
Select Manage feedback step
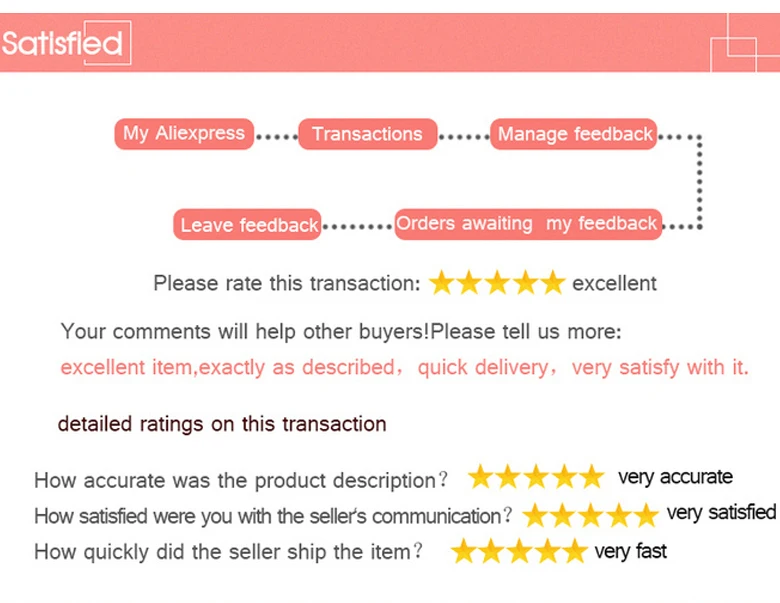[x=574, y=134]
